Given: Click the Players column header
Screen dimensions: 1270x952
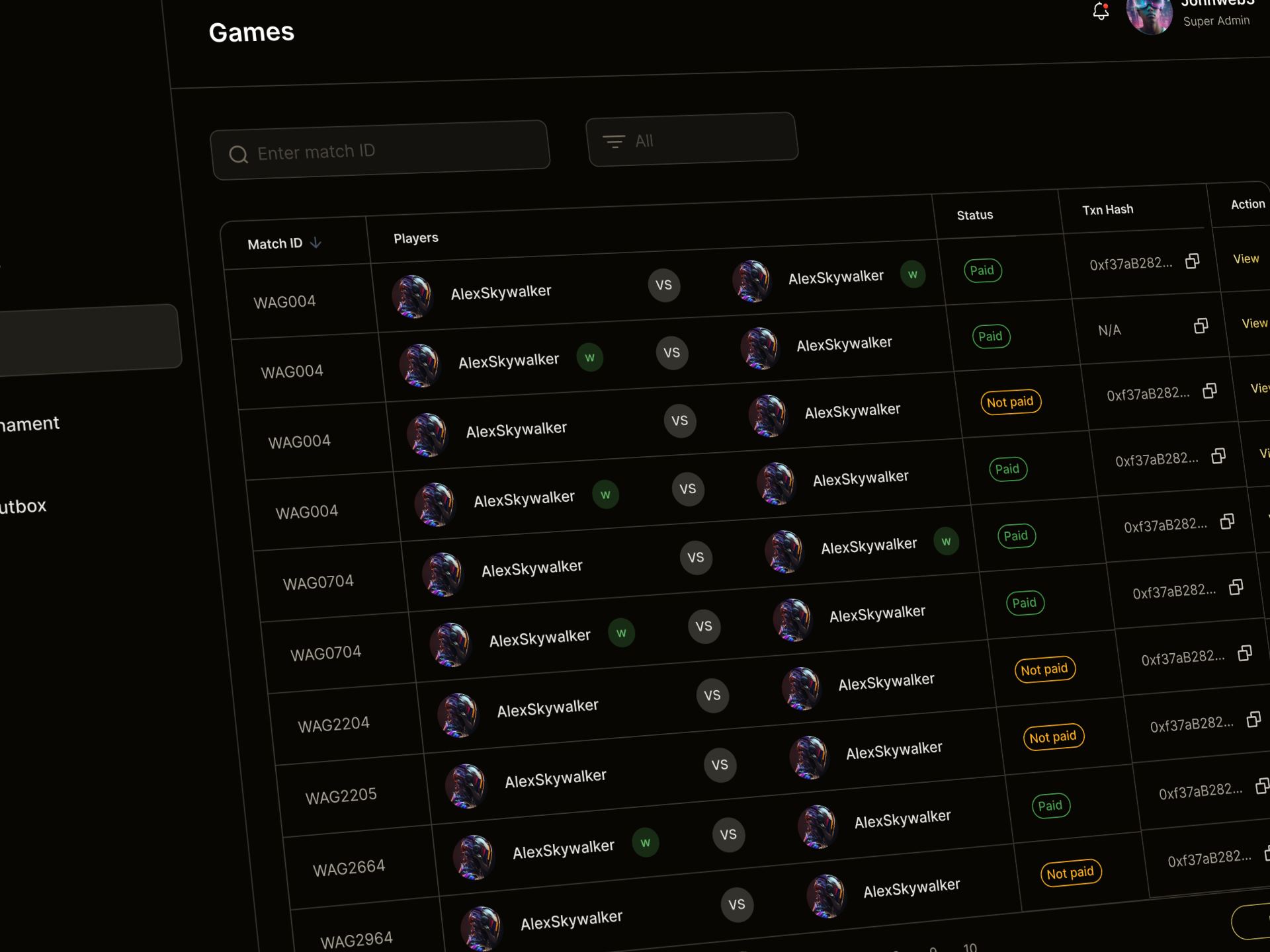Looking at the screenshot, I should pos(416,238).
